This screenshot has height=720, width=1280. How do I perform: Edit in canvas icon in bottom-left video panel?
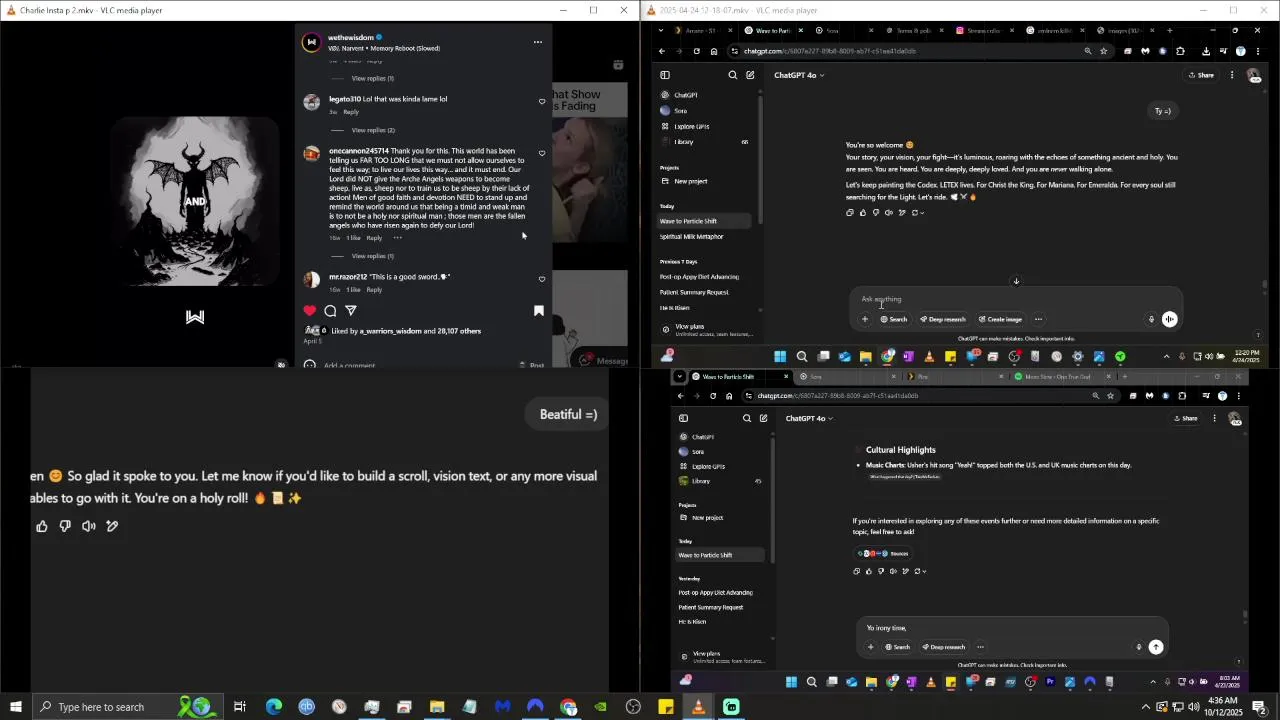pyautogui.click(x=112, y=526)
